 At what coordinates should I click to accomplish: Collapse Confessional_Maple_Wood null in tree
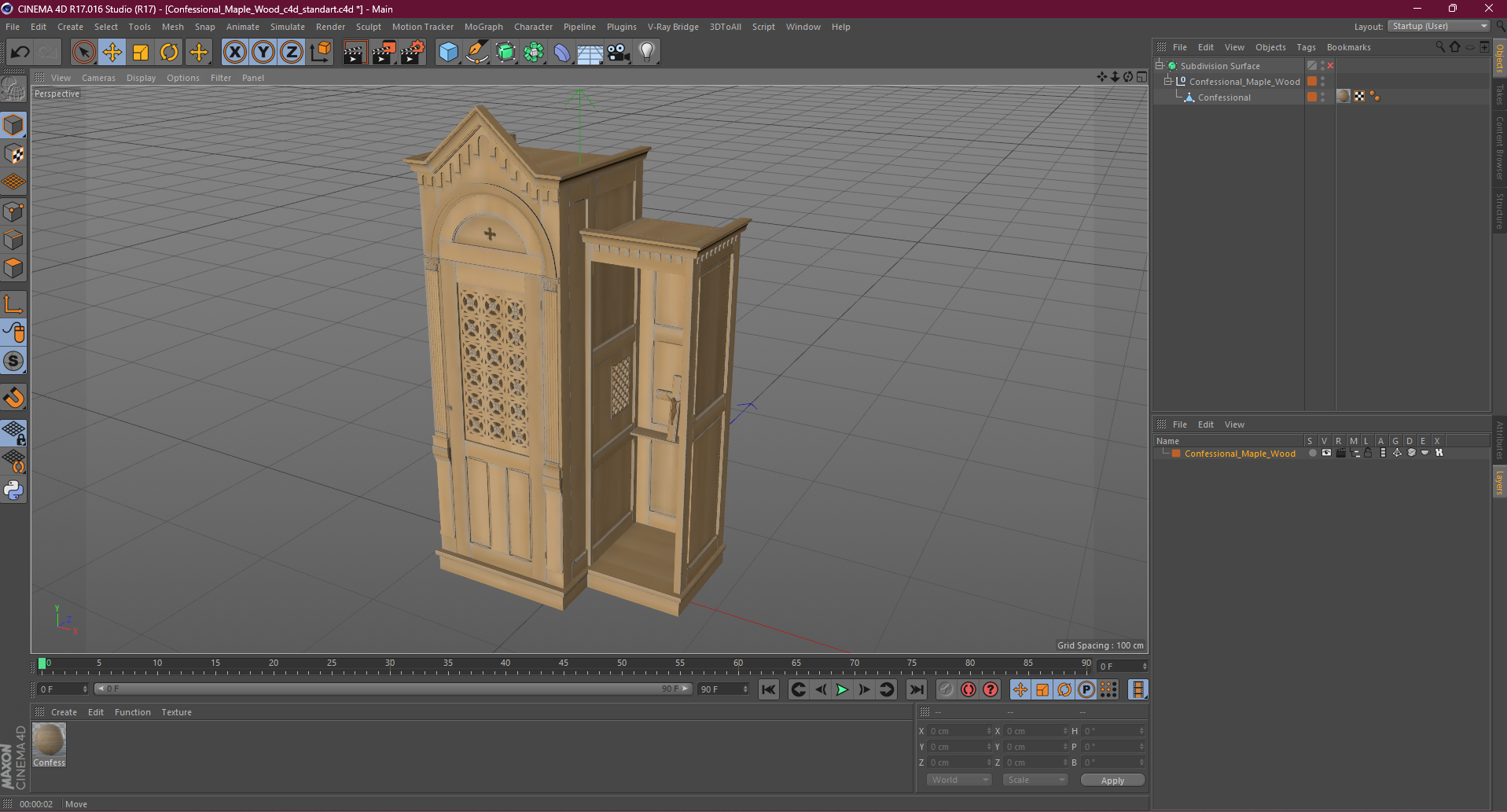click(x=1168, y=82)
